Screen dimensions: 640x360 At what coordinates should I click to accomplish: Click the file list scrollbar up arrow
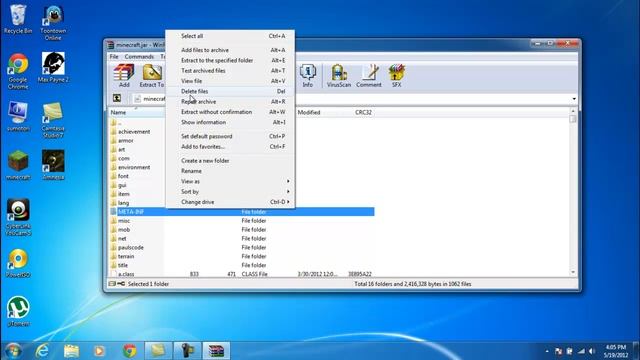[x=573, y=111]
